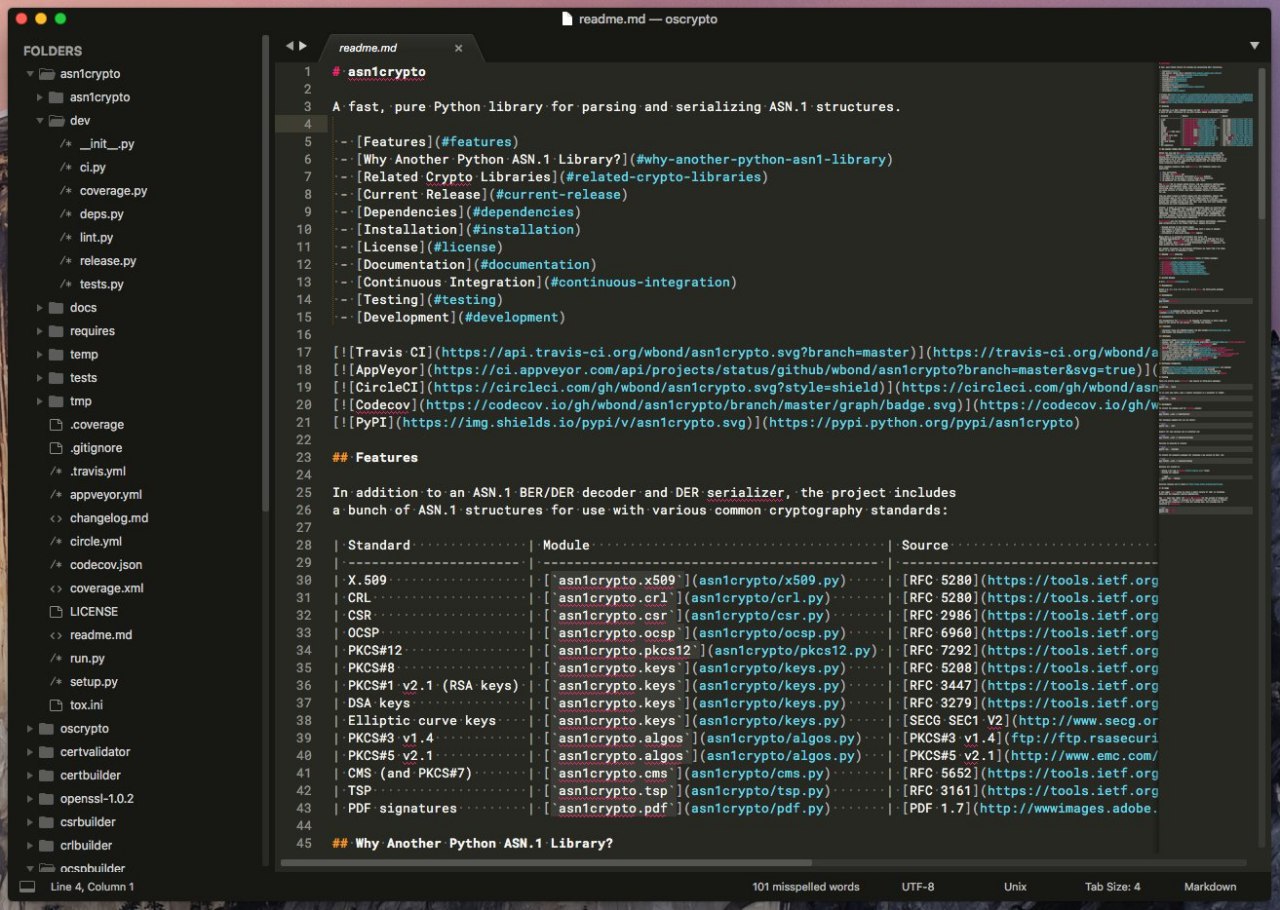This screenshot has width=1280, height=910.
Task: Expand the temp folder
Action: pos(41,355)
